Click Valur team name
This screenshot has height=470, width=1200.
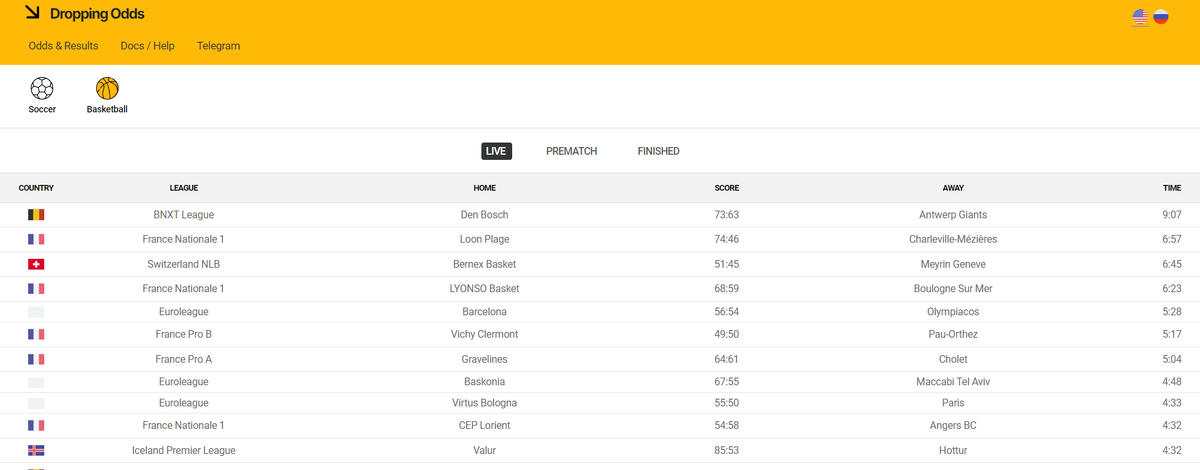pyautogui.click(x=485, y=451)
